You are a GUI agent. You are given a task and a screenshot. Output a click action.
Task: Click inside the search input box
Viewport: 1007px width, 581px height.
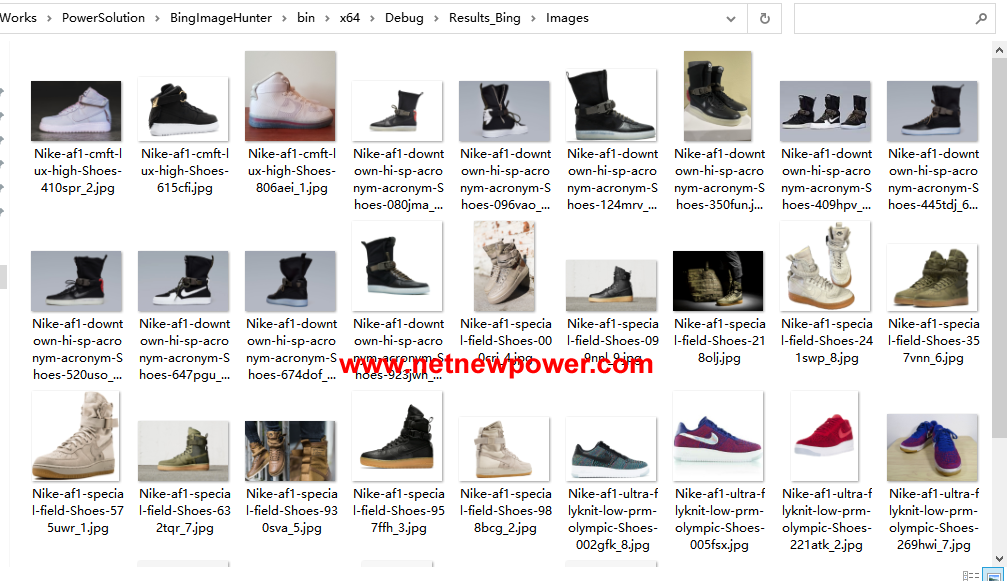[880, 18]
